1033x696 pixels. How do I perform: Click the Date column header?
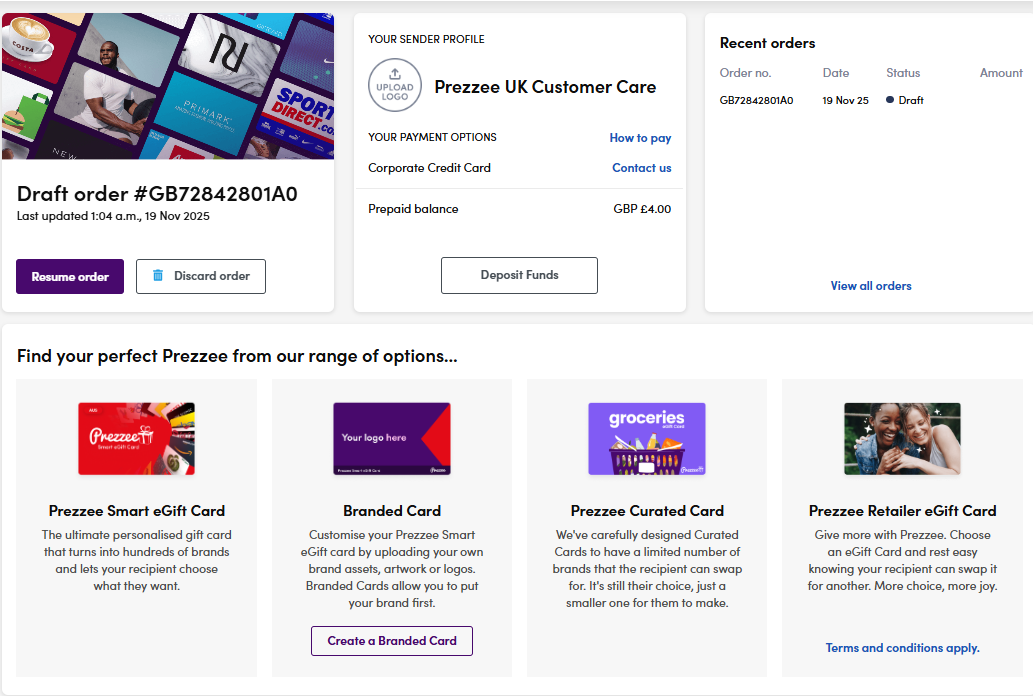[x=835, y=73]
